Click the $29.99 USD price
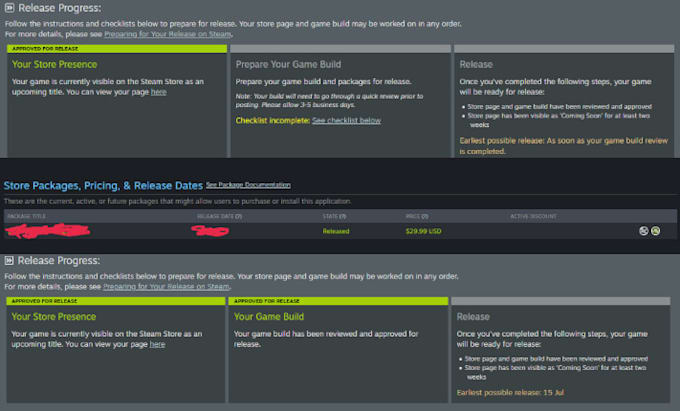The height and width of the screenshot is (411, 680). pos(423,231)
